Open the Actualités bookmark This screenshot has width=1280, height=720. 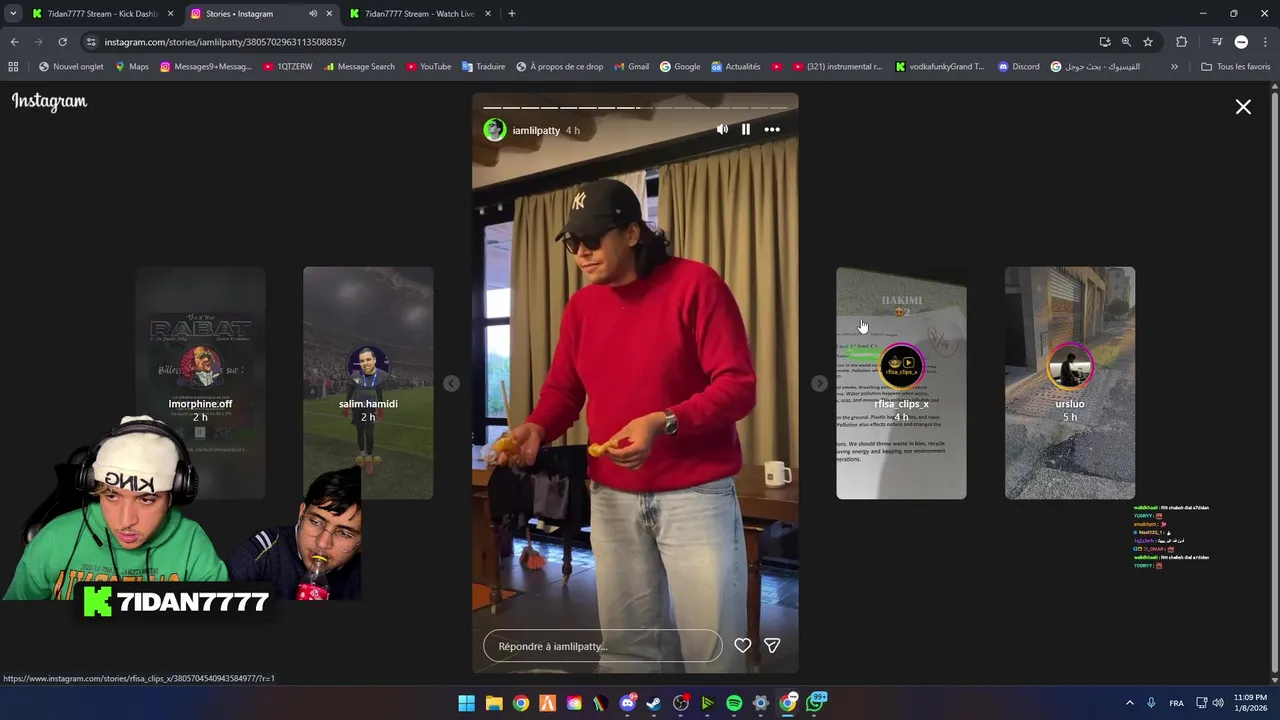click(735, 67)
